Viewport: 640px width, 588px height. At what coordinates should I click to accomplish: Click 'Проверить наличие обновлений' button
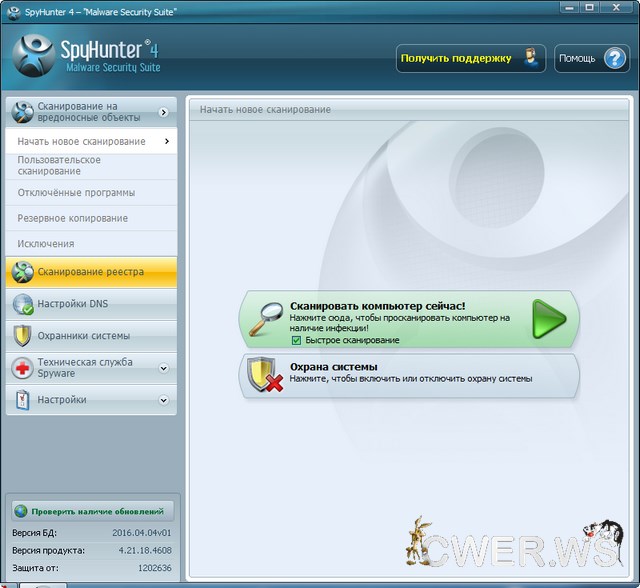pos(92,511)
